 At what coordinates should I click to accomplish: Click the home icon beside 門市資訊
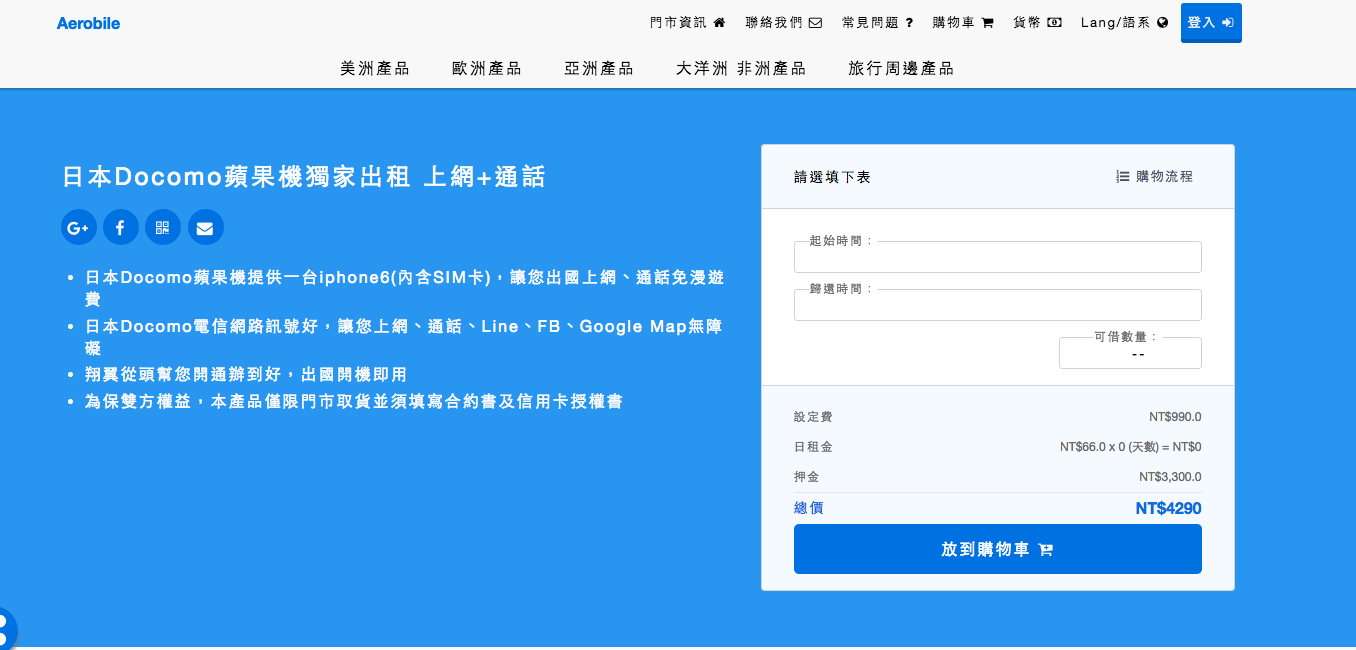point(717,21)
